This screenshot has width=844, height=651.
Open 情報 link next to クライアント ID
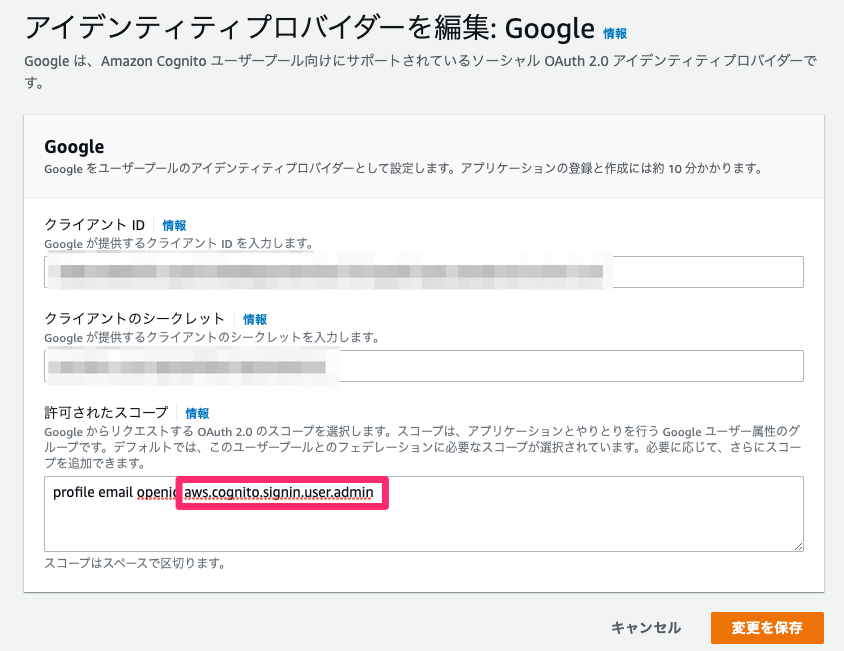174,225
